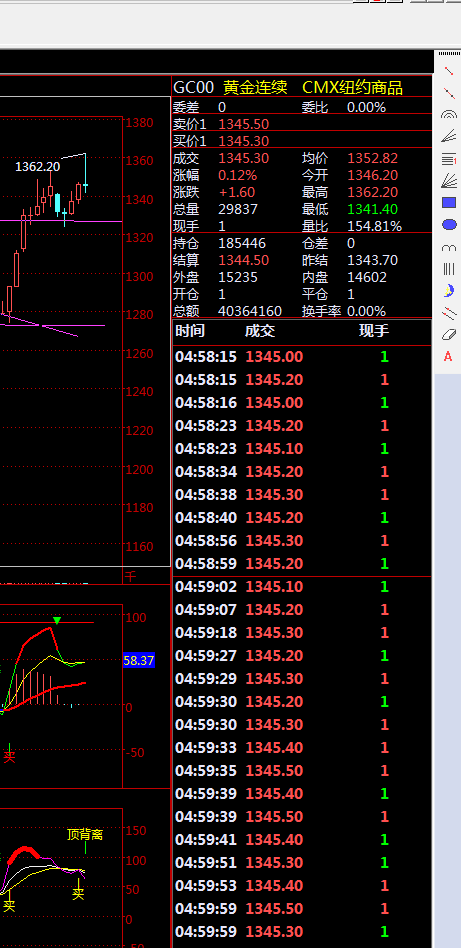This screenshot has height=948, width=461.
Task: Select the horizontal retracement levels tool
Action: tap(448, 159)
